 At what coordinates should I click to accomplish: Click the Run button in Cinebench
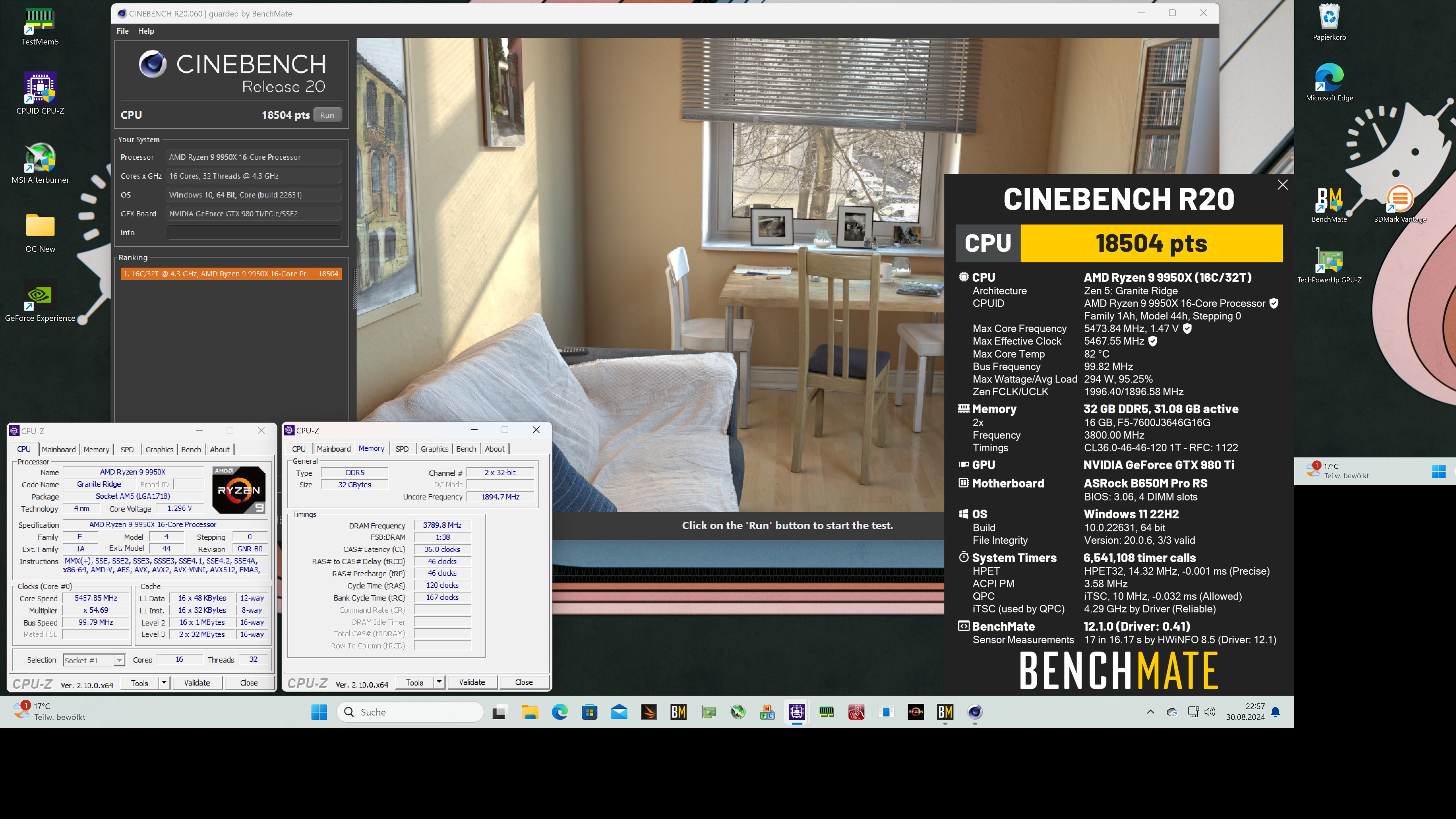click(327, 115)
